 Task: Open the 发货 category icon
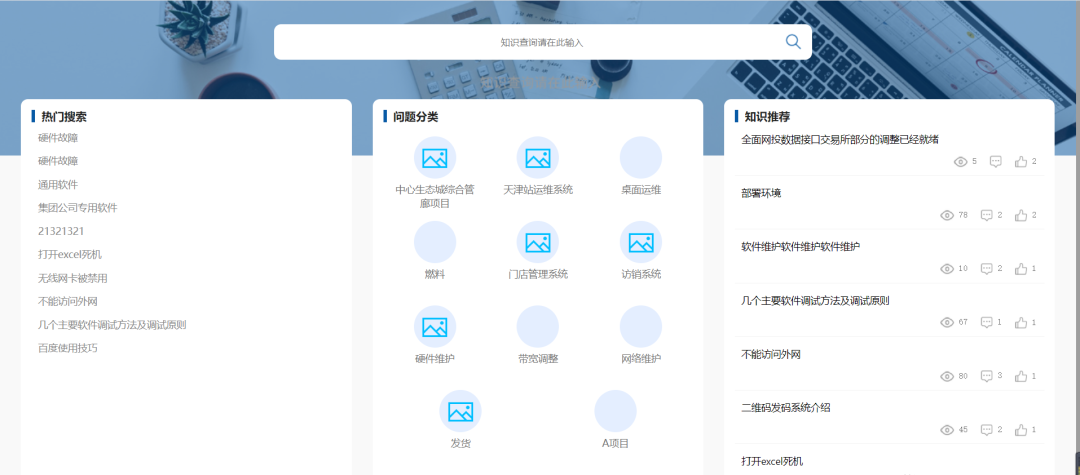(x=460, y=411)
